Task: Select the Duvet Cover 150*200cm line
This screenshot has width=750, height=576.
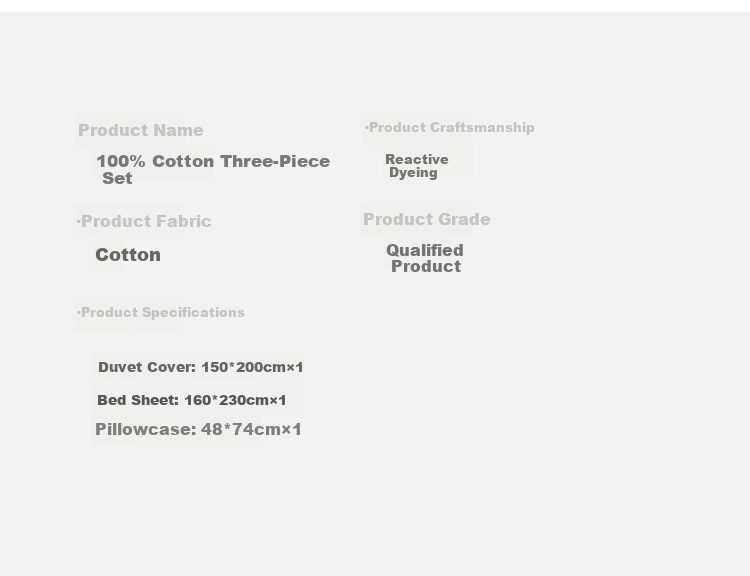Action: [x=201, y=367]
